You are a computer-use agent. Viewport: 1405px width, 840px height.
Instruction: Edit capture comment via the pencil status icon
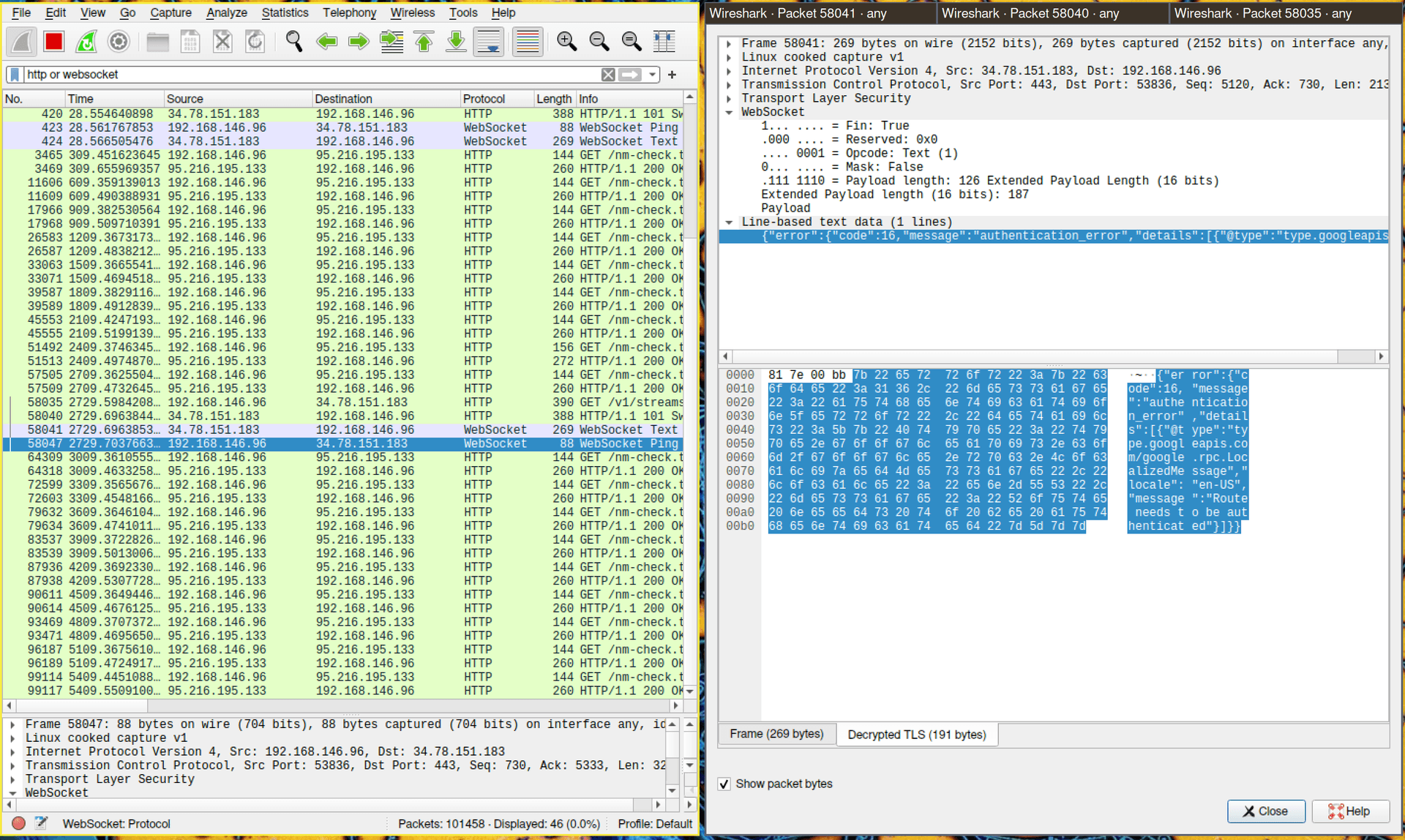click(x=42, y=823)
